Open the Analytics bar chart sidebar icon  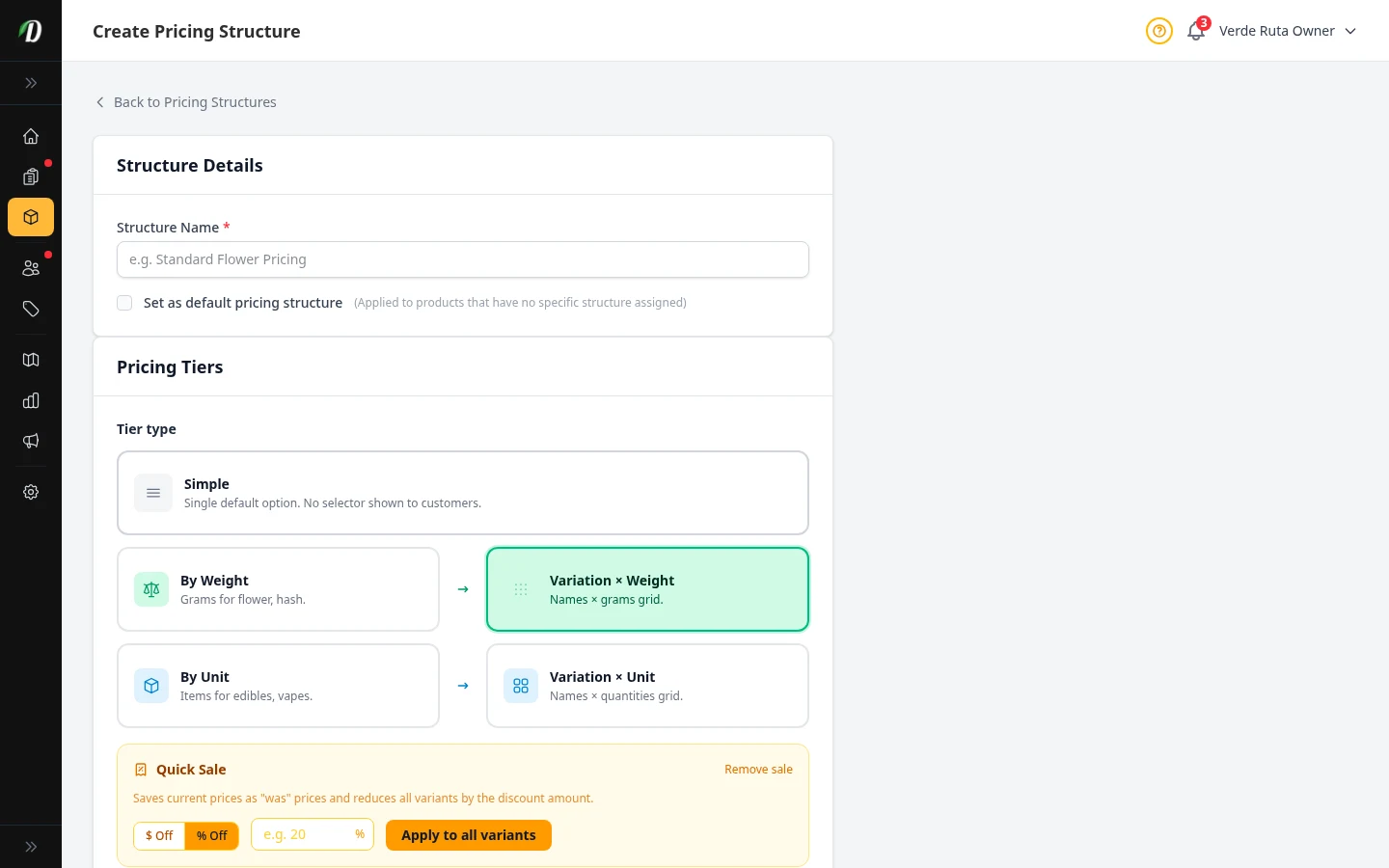click(31, 400)
